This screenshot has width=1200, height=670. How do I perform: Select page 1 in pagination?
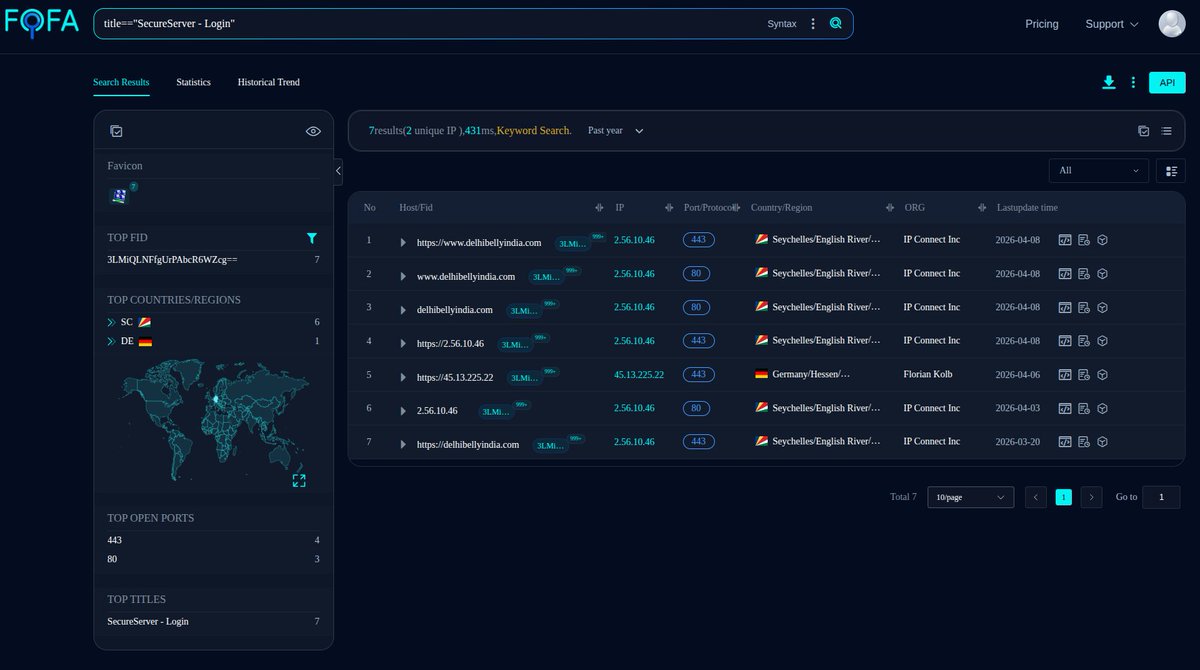tap(1064, 497)
